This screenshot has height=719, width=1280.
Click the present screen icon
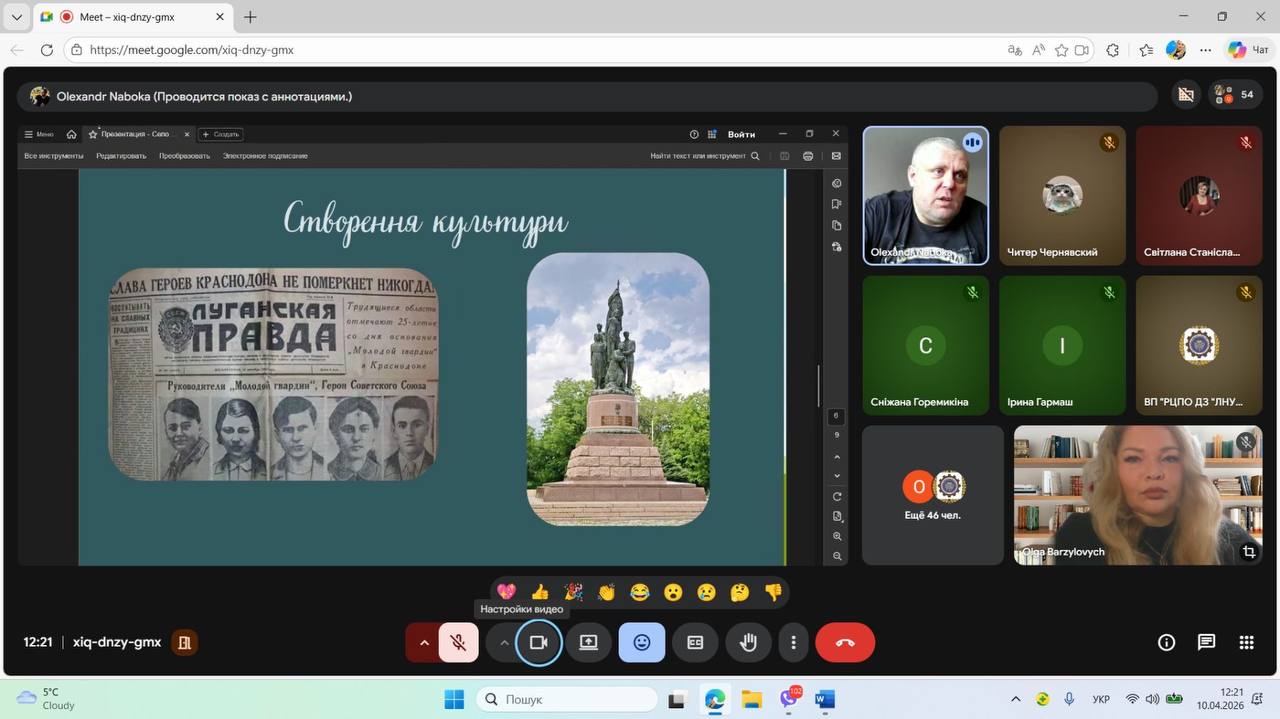(589, 643)
